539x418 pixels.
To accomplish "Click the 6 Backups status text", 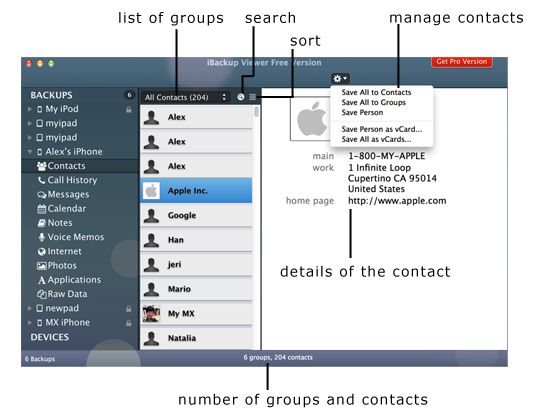I will point(40,359).
